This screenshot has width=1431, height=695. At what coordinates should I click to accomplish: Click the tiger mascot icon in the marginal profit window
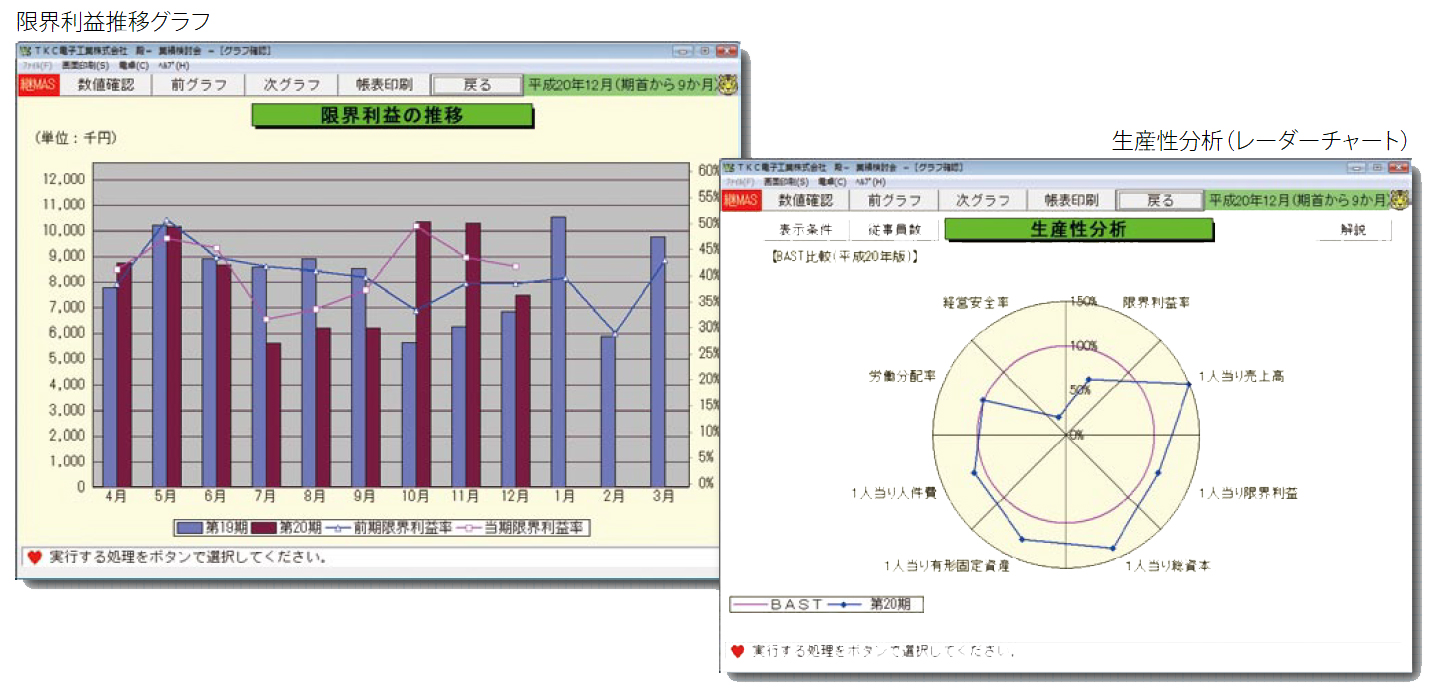[x=727, y=85]
